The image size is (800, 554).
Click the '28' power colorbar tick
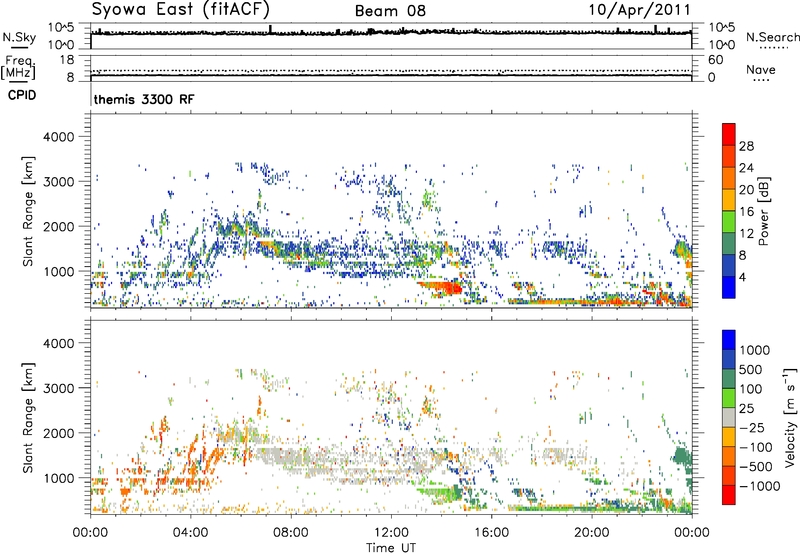(x=746, y=146)
